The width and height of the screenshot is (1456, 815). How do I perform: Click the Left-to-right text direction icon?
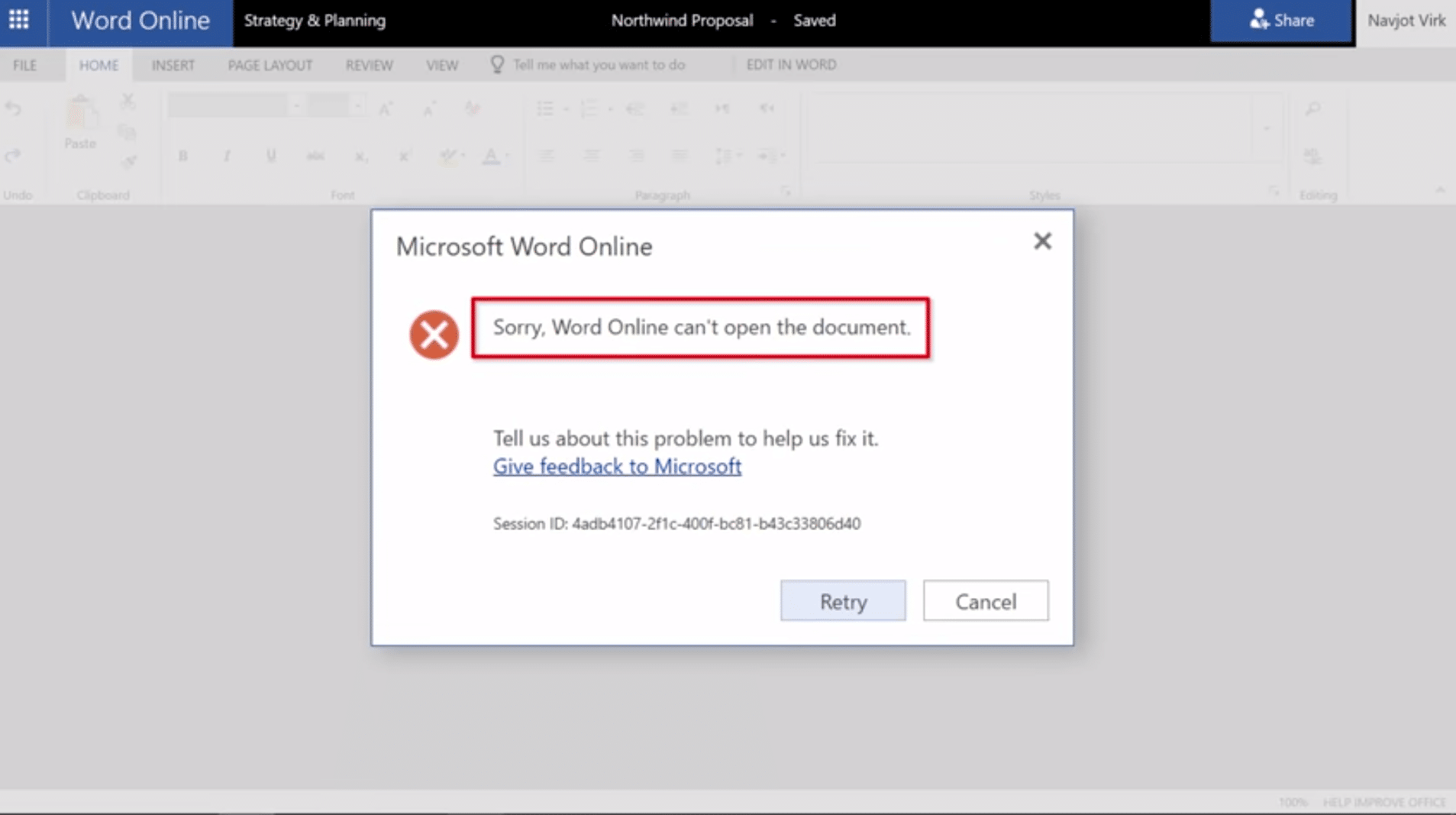click(722, 109)
